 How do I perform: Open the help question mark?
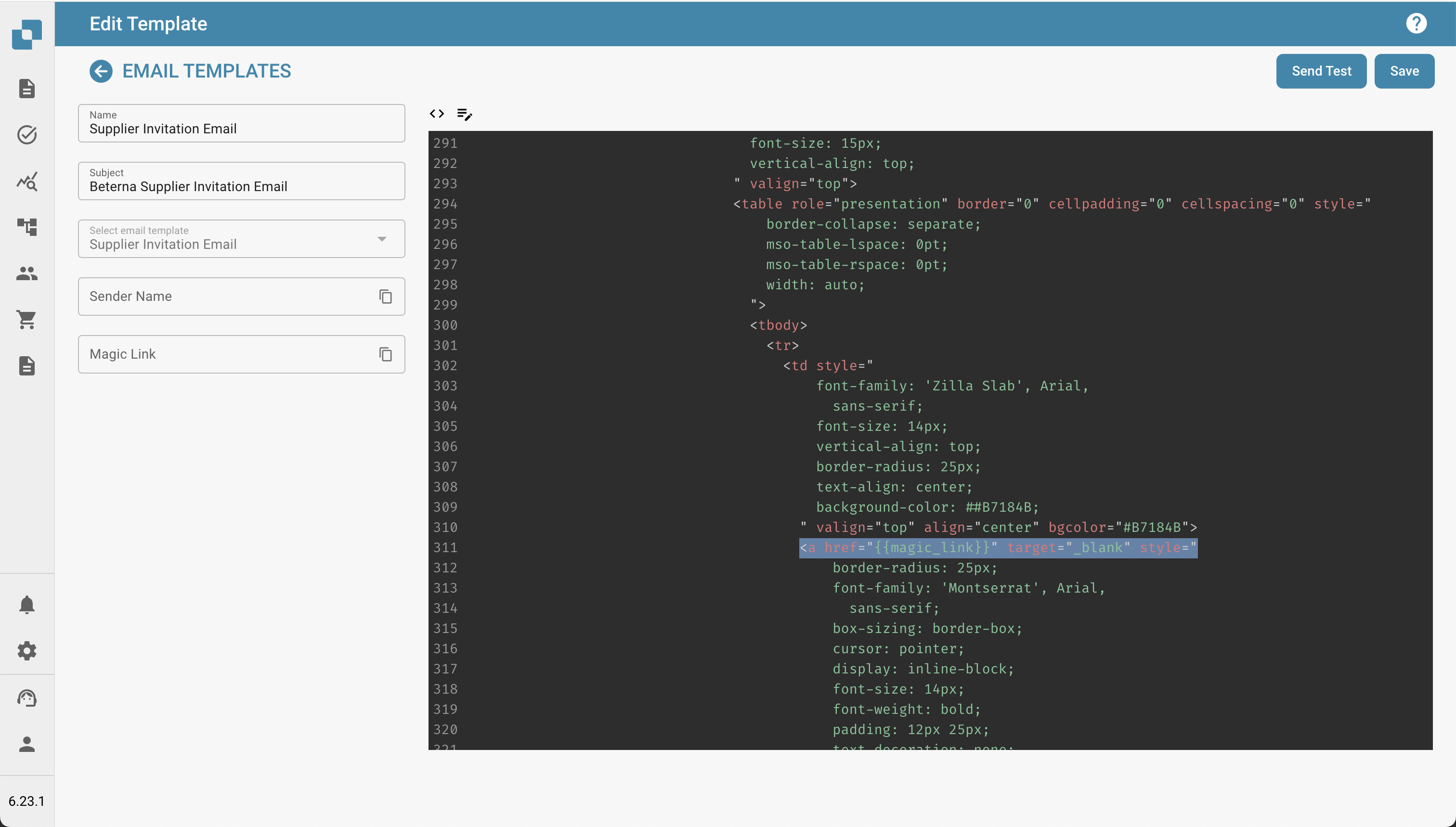[x=1416, y=23]
